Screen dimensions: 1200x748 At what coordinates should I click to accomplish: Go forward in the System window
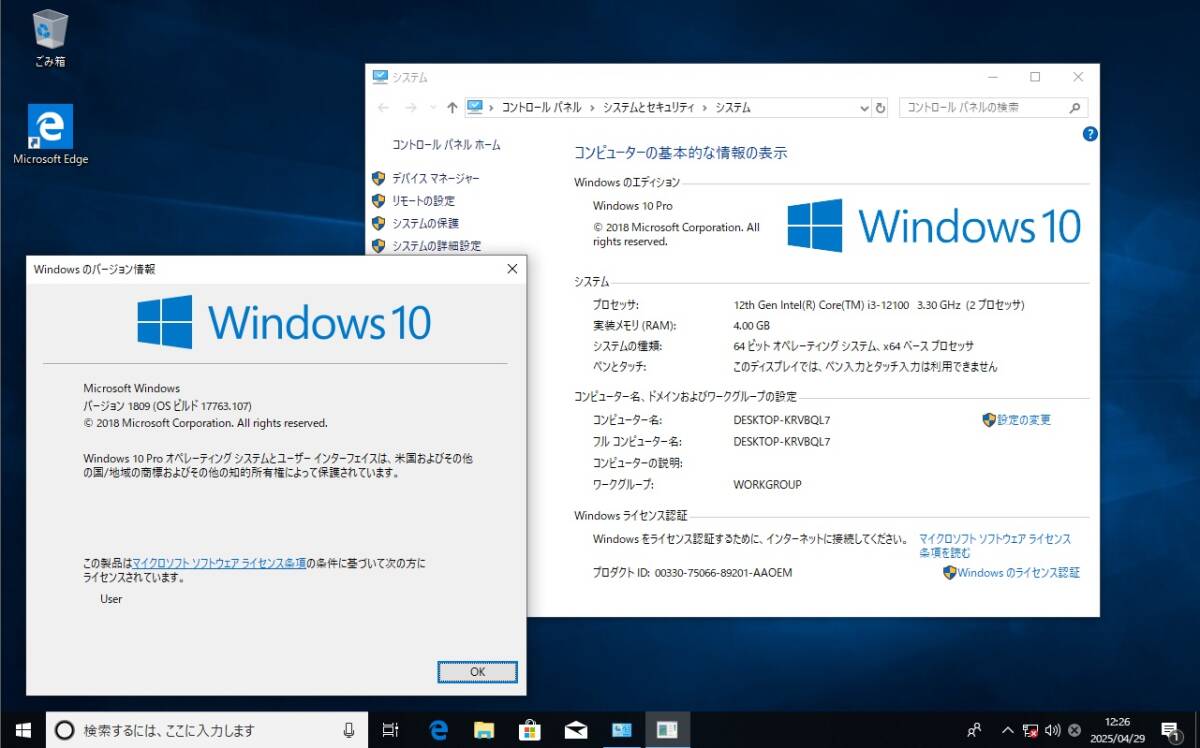tap(410, 108)
